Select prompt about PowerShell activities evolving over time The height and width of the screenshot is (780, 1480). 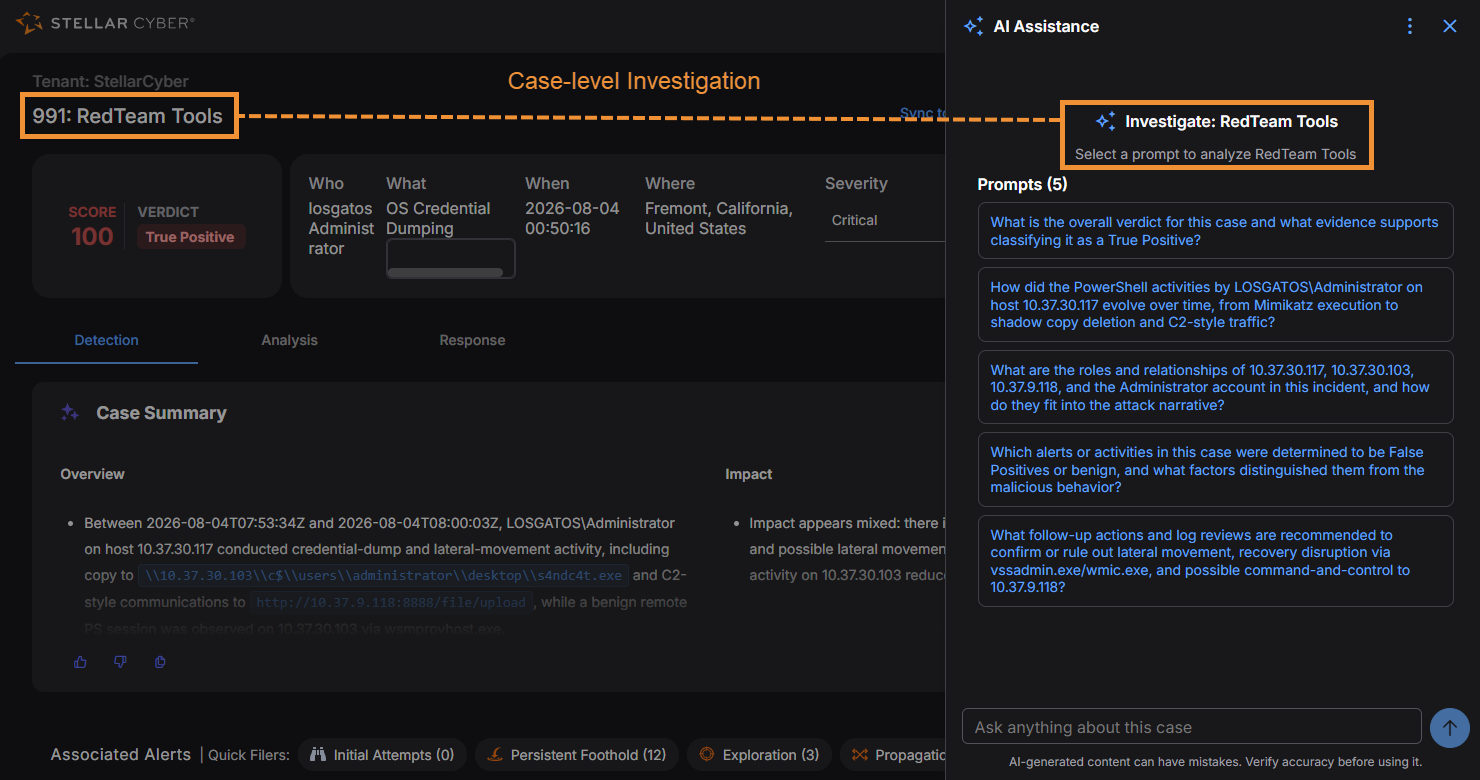[1215, 305]
